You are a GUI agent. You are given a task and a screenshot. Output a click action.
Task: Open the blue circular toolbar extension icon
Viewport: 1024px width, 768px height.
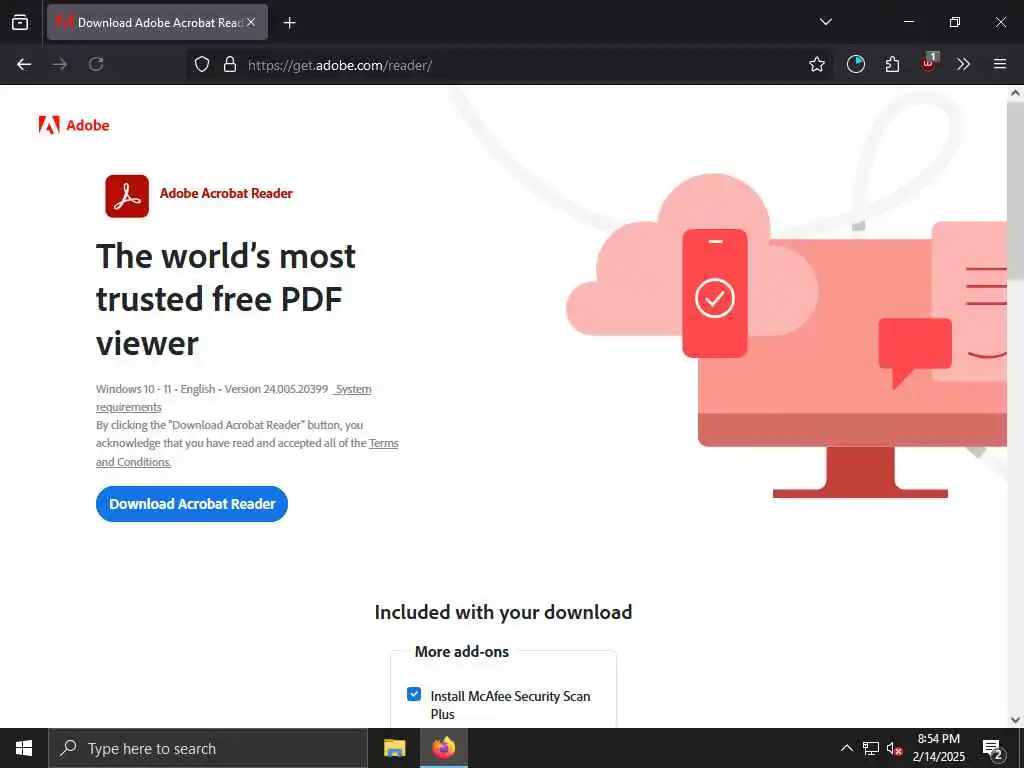856,64
